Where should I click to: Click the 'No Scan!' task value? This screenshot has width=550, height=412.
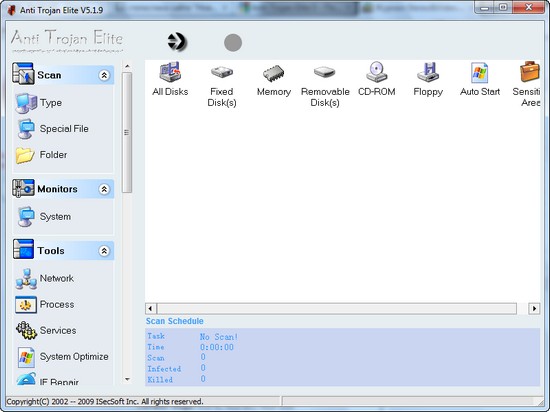click(x=219, y=337)
